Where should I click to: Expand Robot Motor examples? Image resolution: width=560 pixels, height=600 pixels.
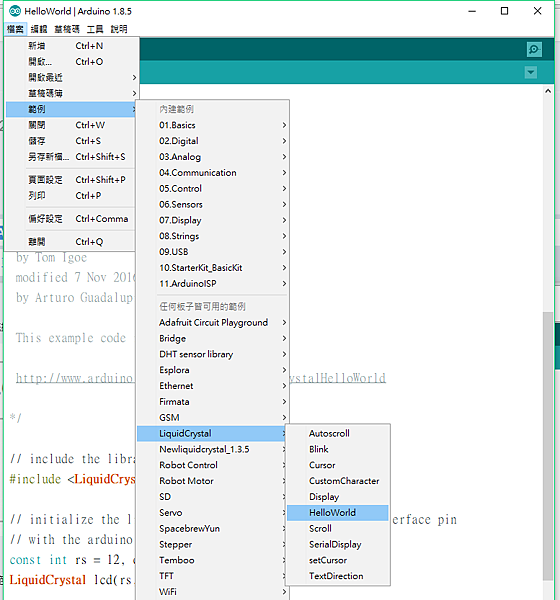pyautogui.click(x=212, y=481)
